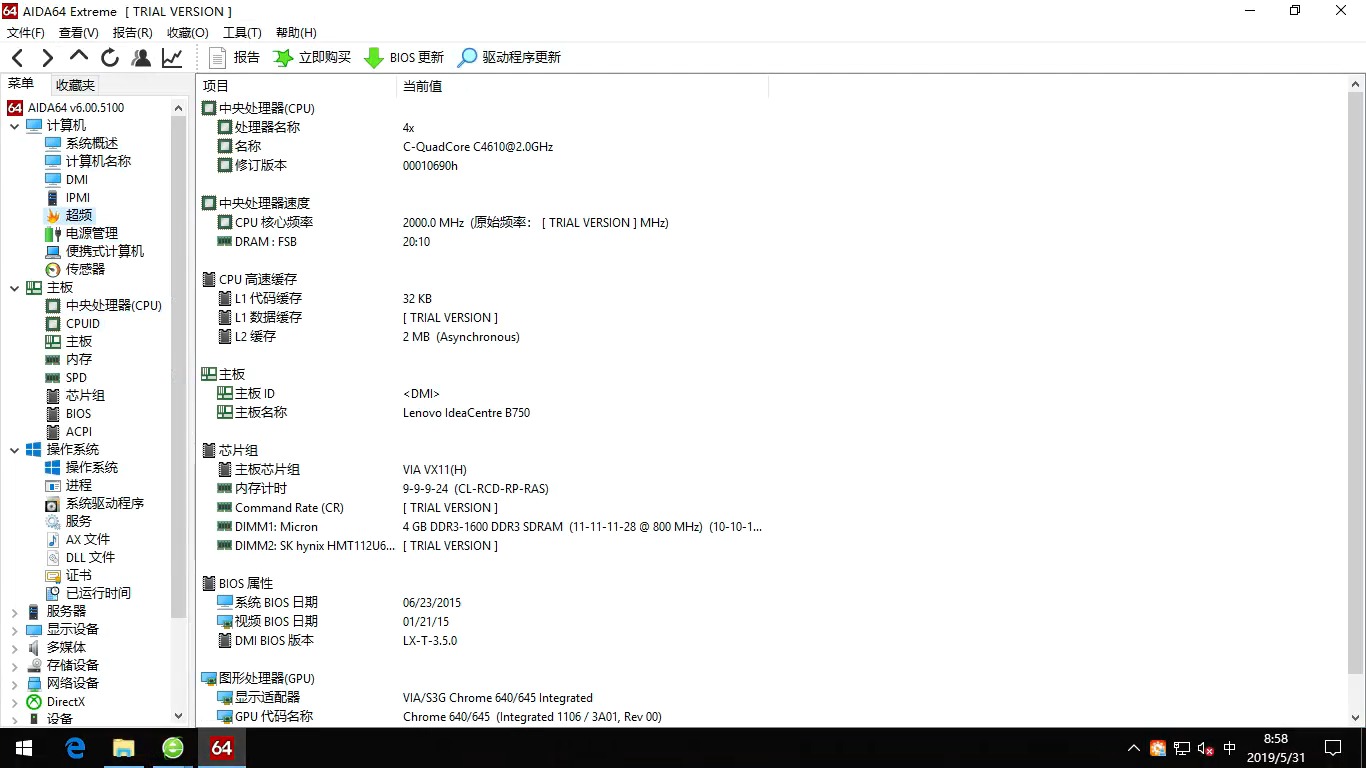Open the ACPI tree item
The width and height of the screenshot is (1366, 768).
tap(69, 432)
